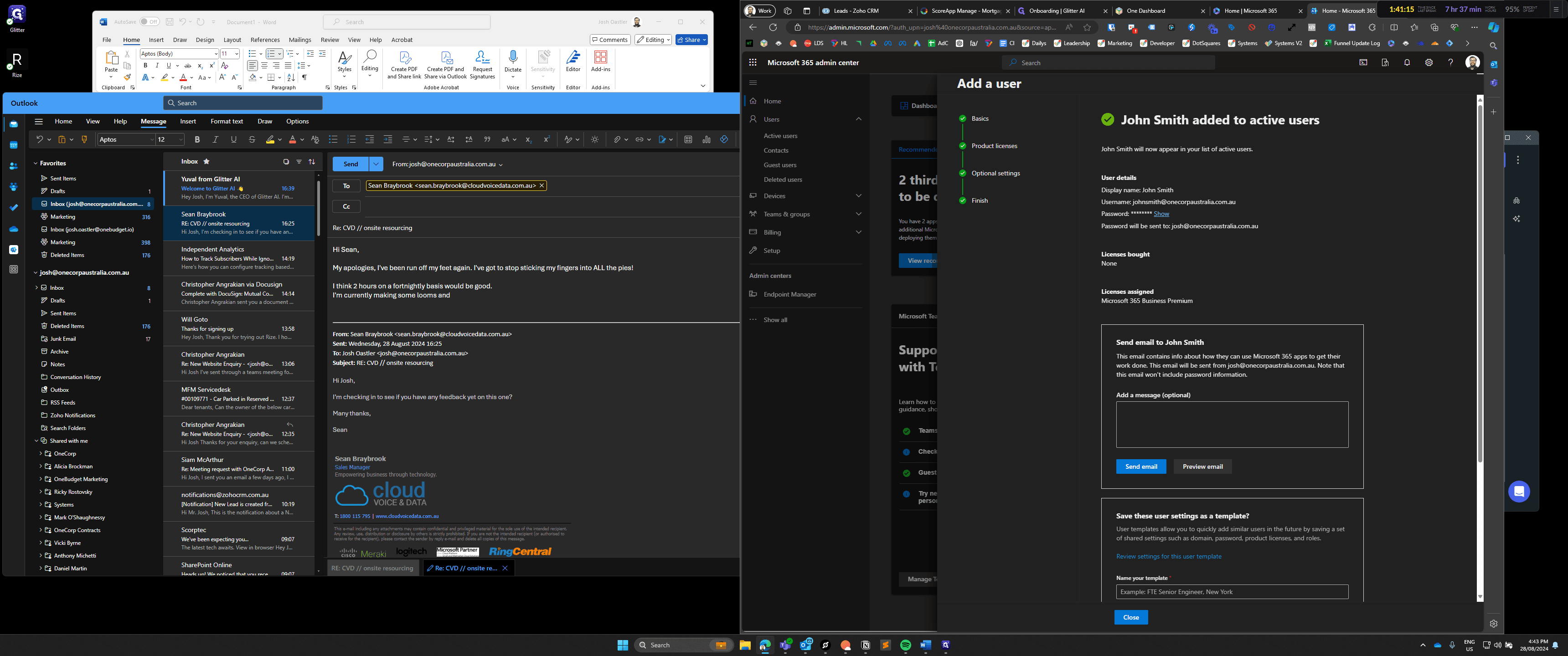Click the Send email button
Viewport: 1568px width, 656px height.
1141,467
